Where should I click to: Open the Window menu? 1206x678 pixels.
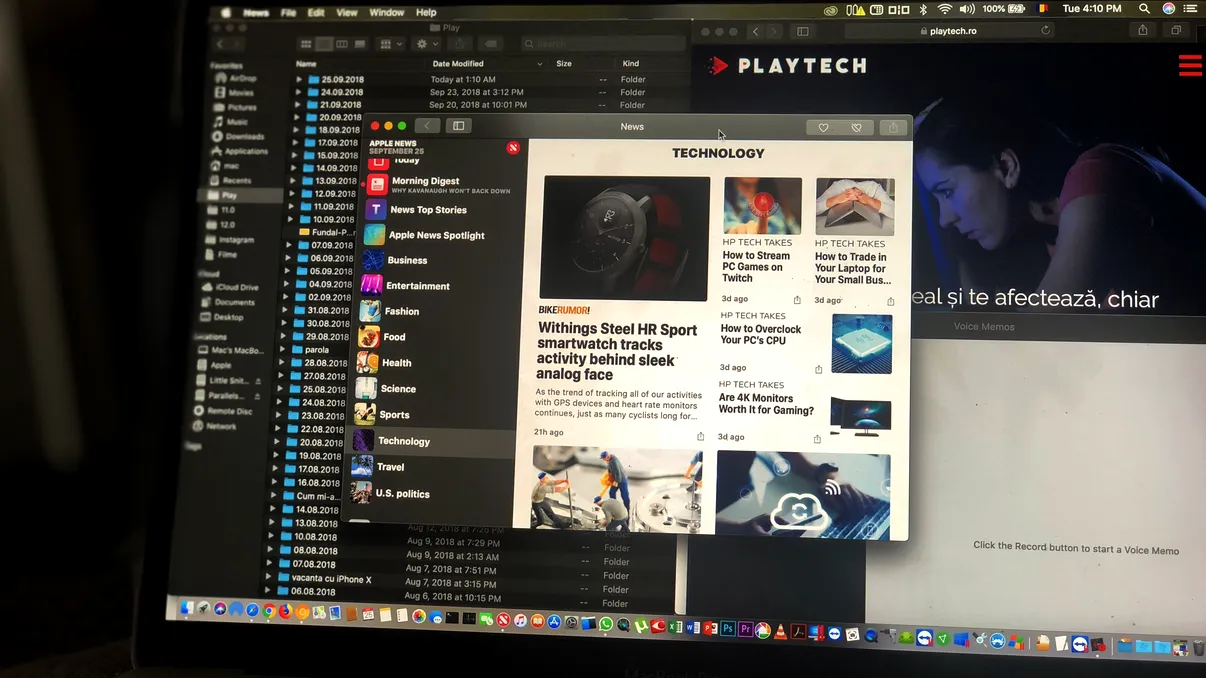[x=387, y=13]
